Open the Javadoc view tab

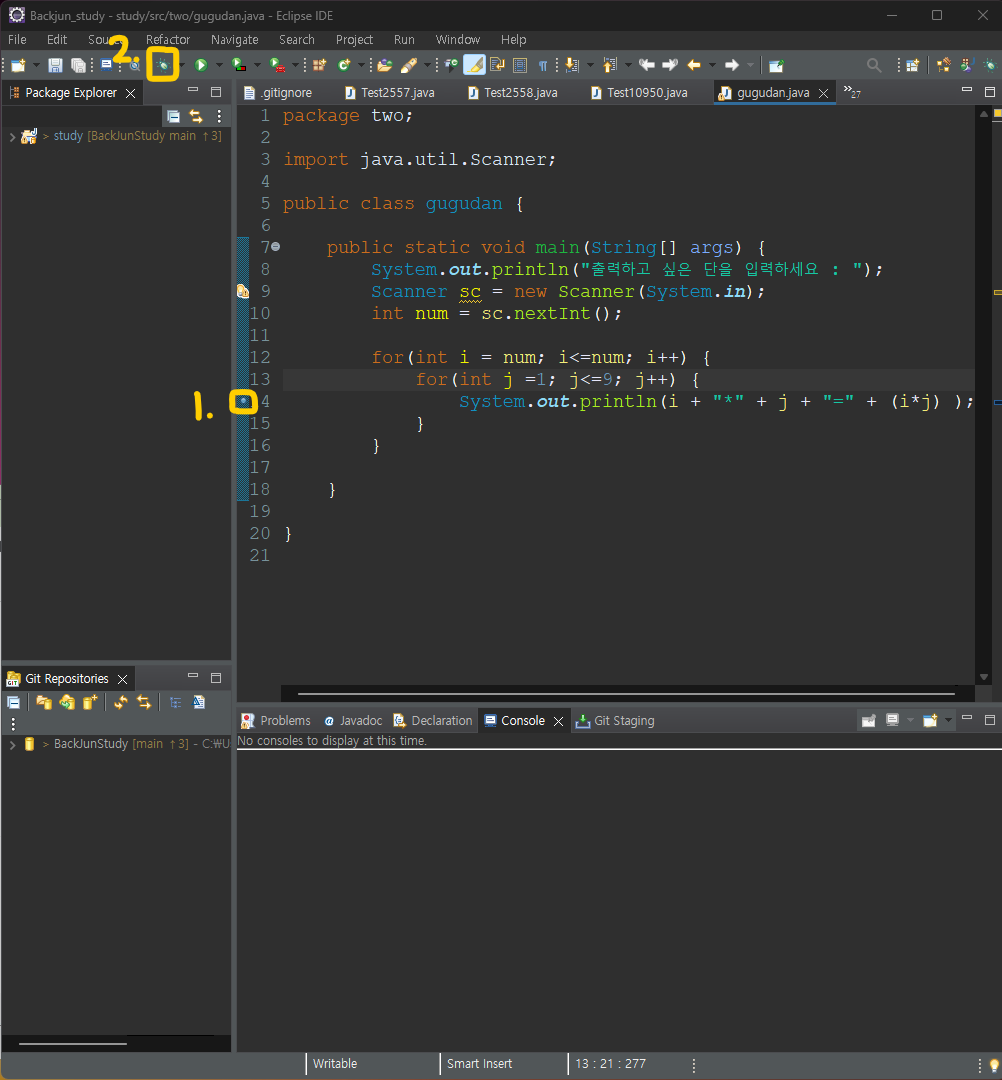point(353,720)
